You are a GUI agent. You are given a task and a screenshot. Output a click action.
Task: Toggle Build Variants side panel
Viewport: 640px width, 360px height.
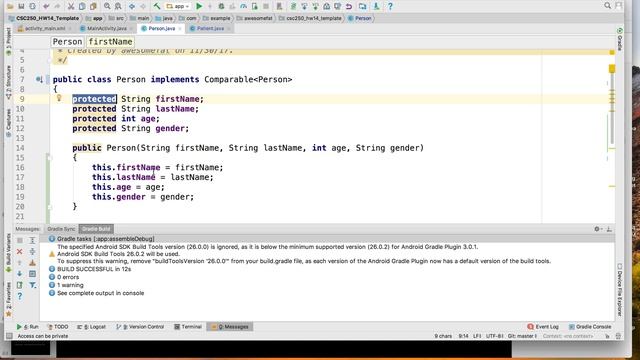point(8,253)
